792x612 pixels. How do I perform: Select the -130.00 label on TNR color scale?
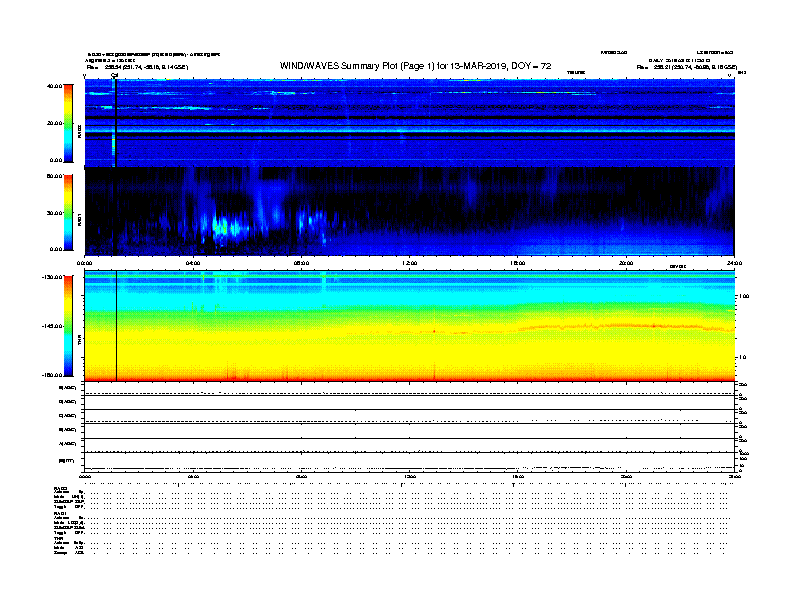click(x=53, y=277)
